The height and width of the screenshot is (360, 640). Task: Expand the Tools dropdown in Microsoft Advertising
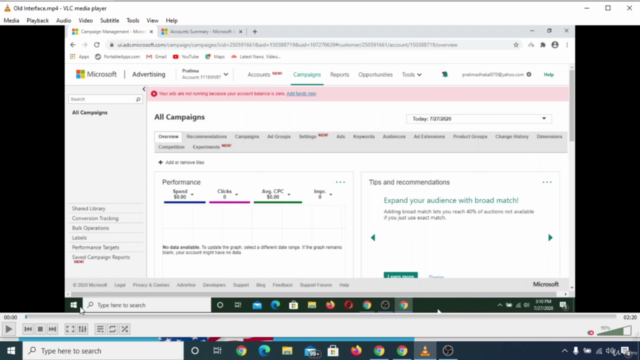(x=411, y=75)
